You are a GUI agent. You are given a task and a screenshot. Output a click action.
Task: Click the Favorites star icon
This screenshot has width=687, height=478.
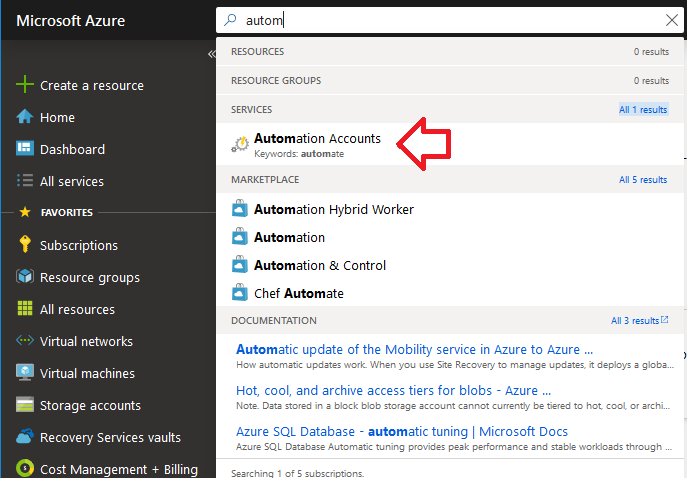[25, 212]
